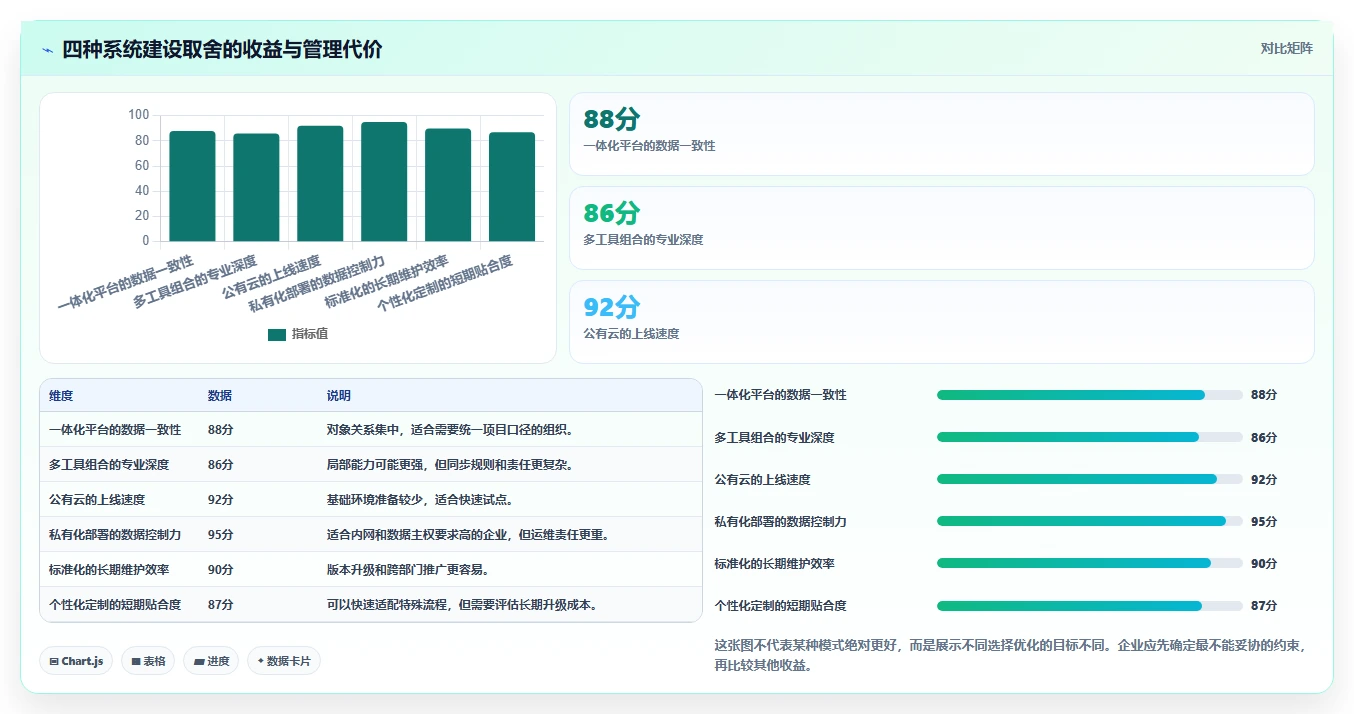Click the 私有化部署的数据控制力 progress label
Image resolution: width=1354 pixels, height=714 pixels.
coord(781,522)
